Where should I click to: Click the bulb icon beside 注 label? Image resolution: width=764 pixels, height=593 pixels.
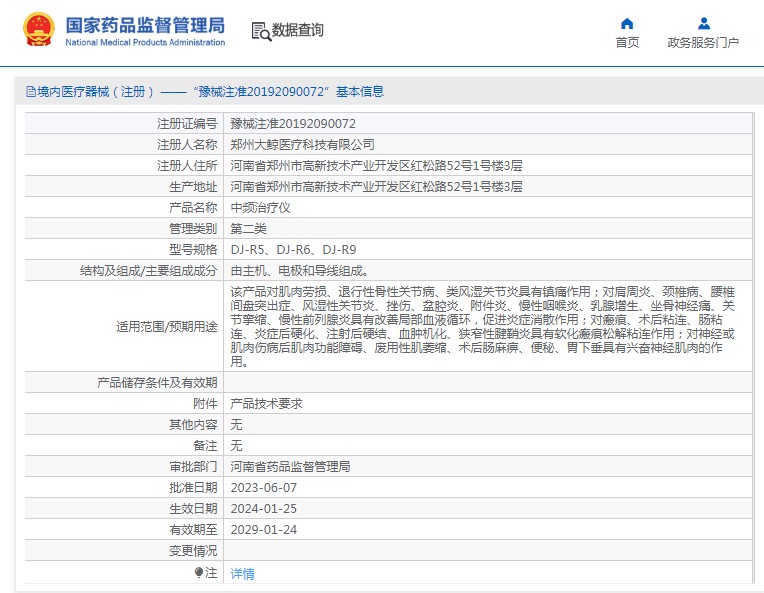click(x=199, y=572)
